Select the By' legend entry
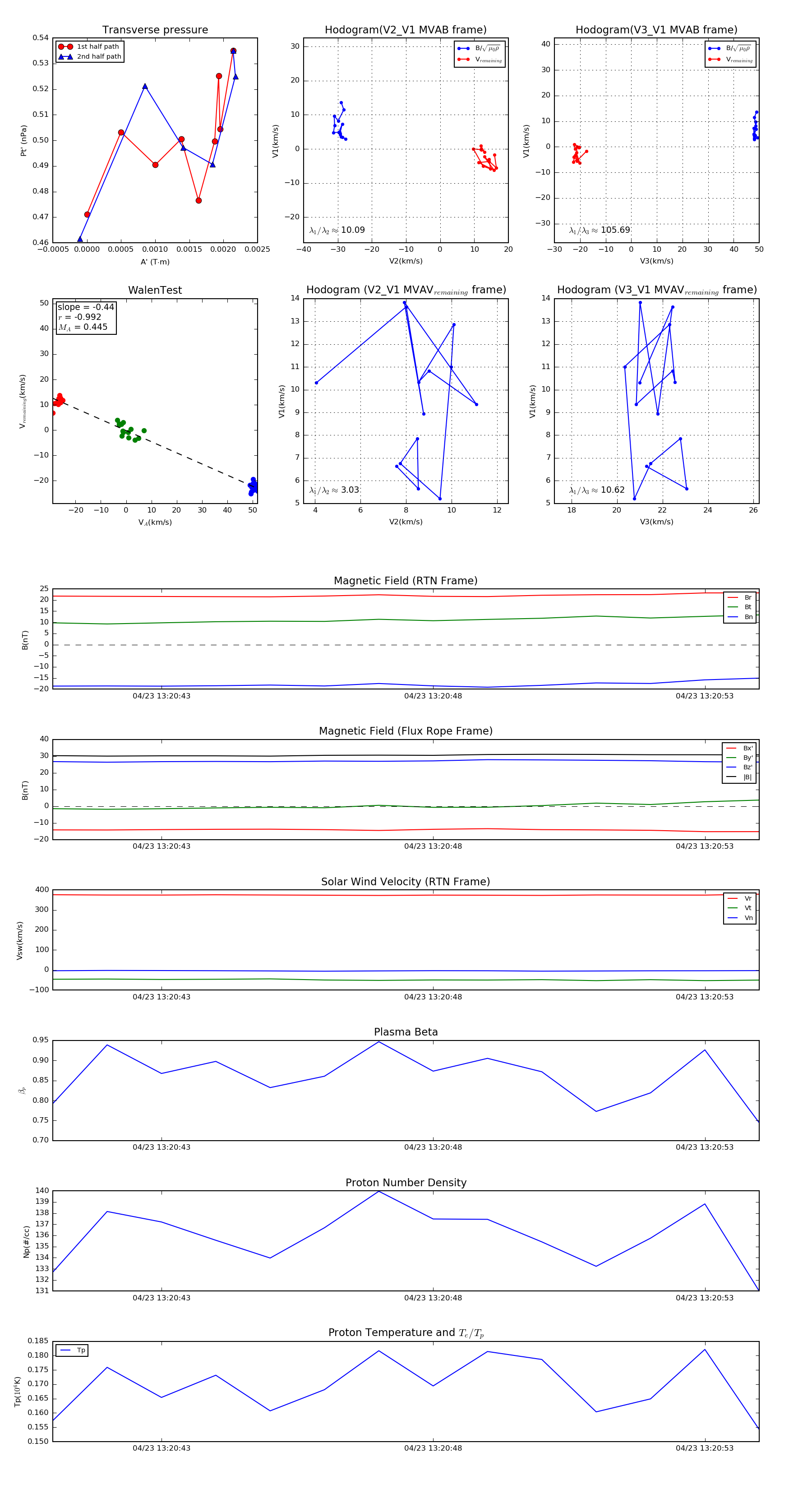812x1489 pixels. point(739,758)
